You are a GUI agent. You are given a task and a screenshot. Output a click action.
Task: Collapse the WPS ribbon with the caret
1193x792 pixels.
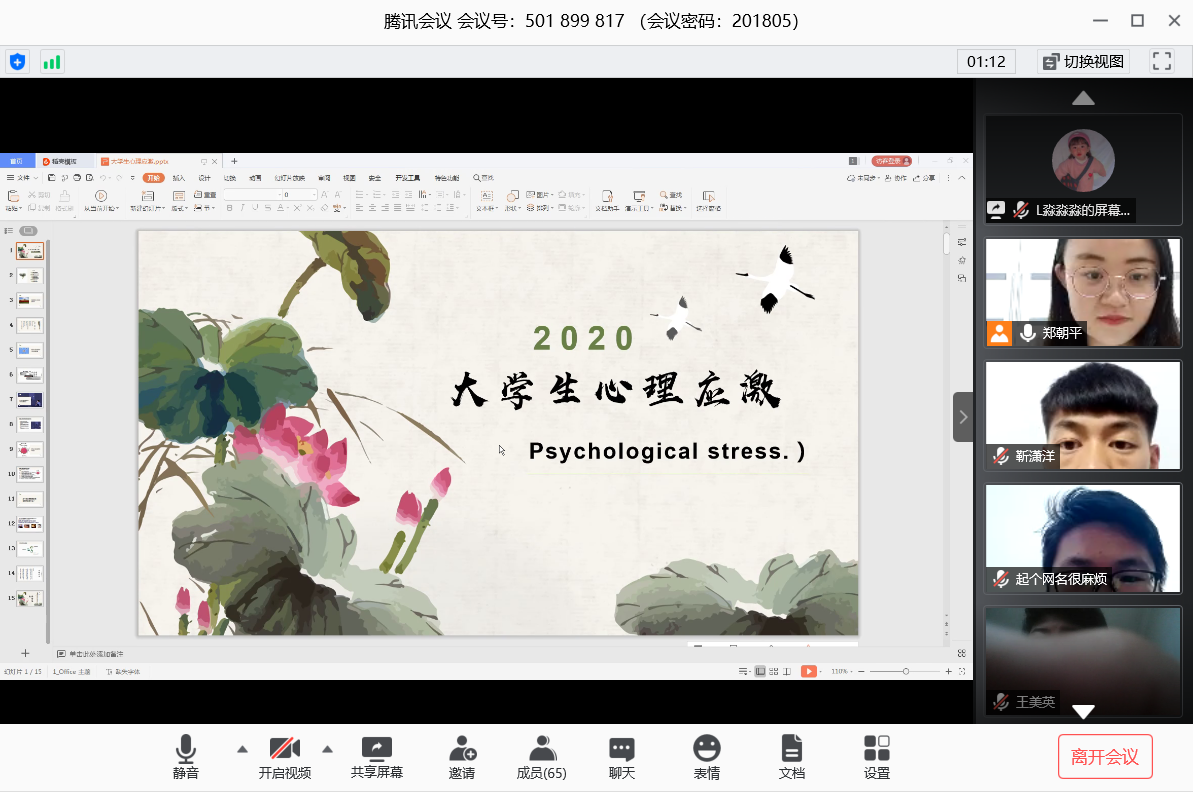tap(962, 178)
